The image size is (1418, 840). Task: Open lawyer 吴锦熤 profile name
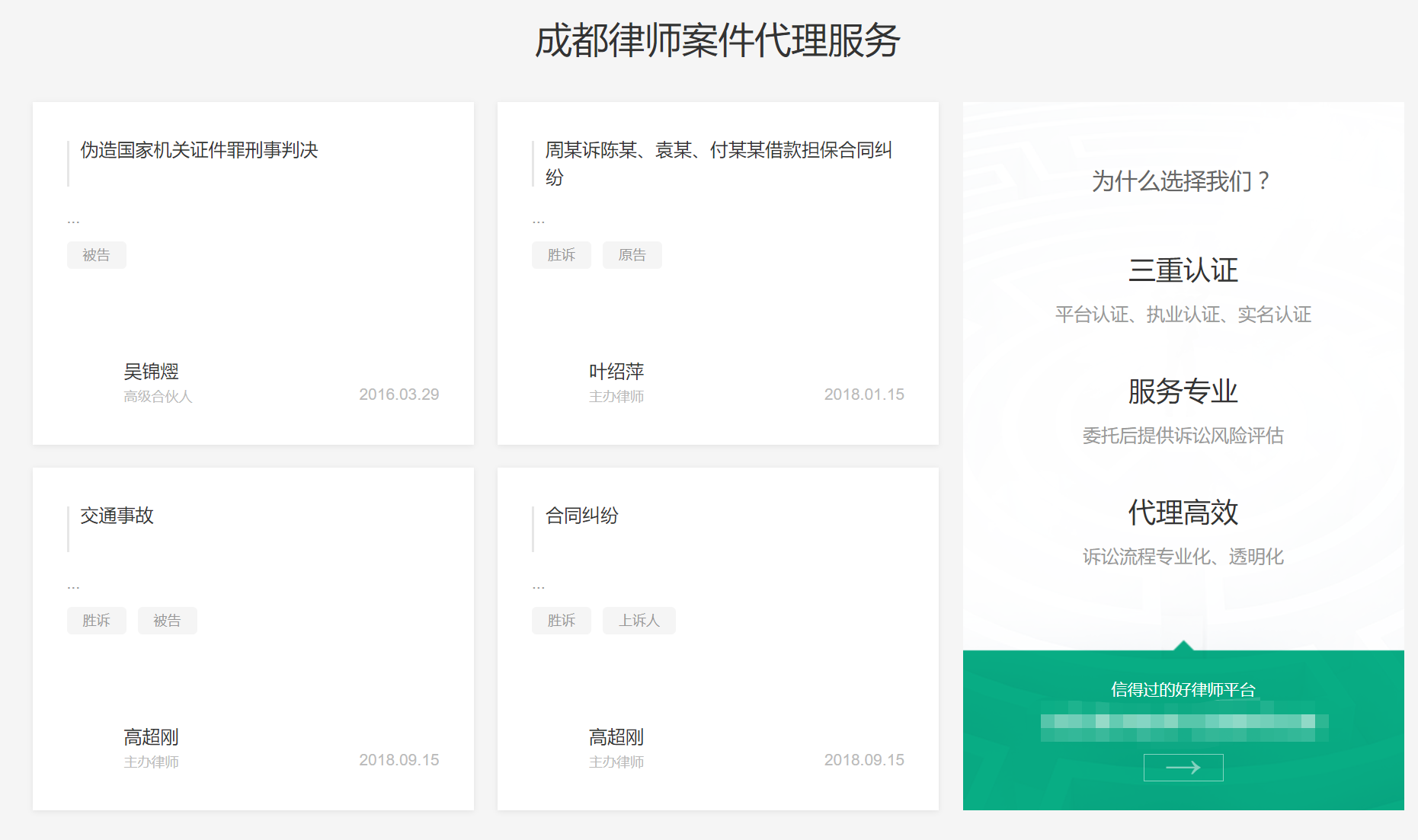pyautogui.click(x=151, y=372)
